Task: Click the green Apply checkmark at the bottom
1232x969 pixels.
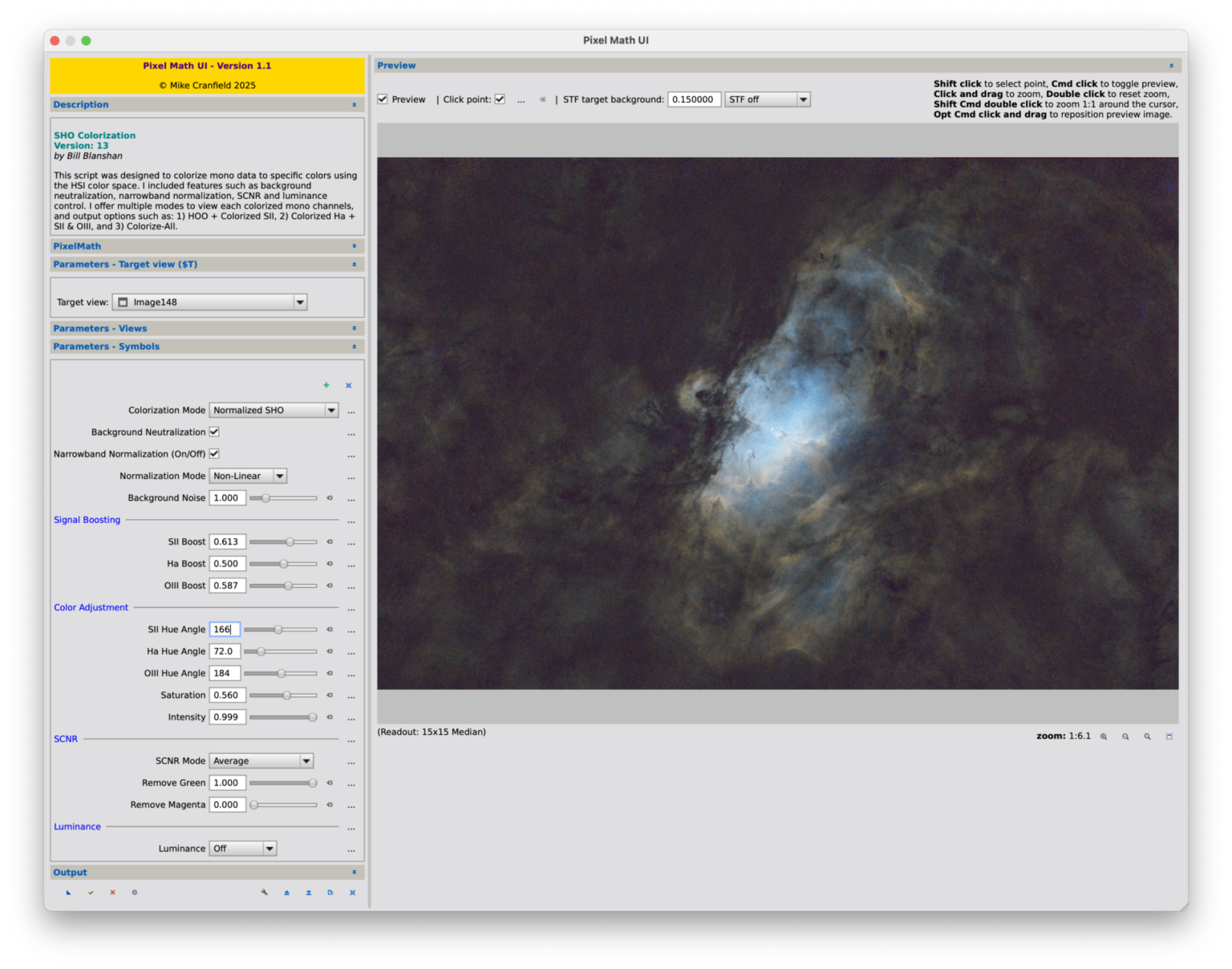Action: [91, 892]
